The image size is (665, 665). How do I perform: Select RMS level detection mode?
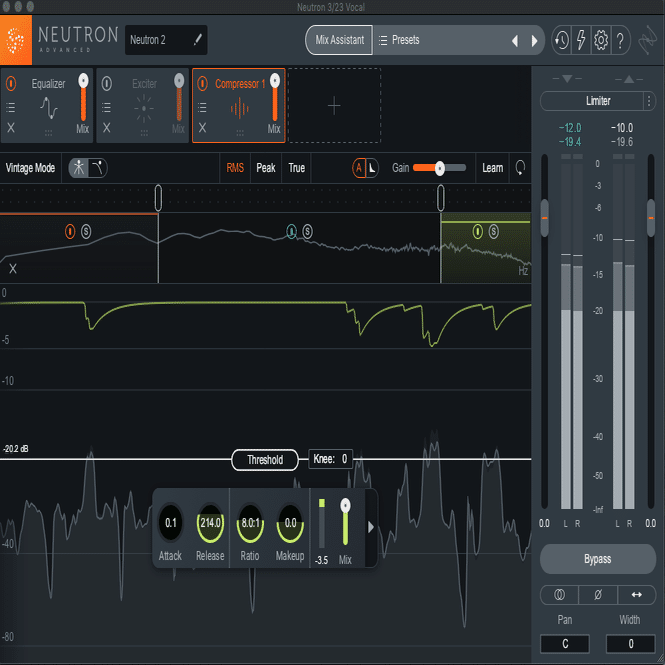235,168
